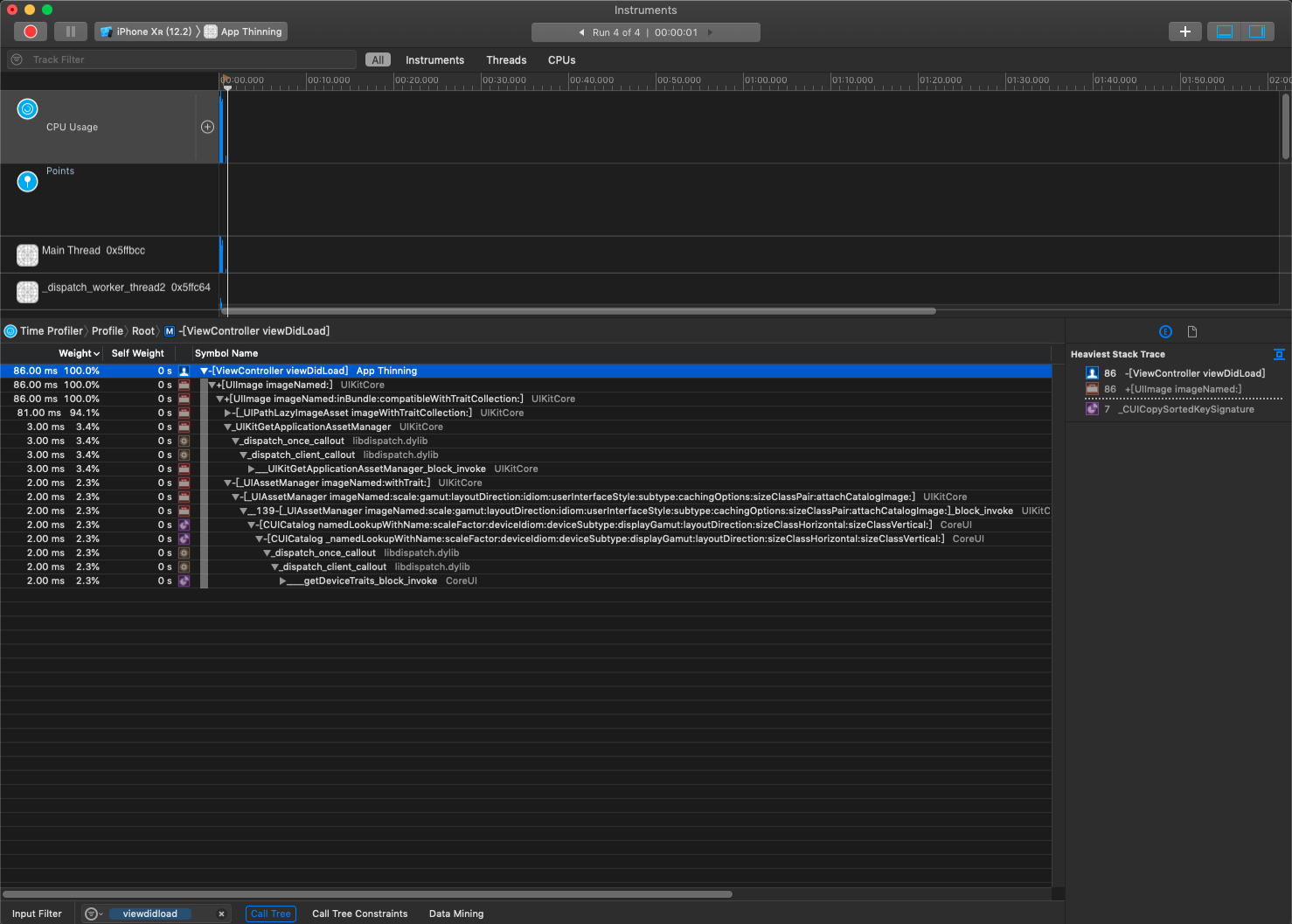Go to previous run arrow
Image resolution: width=1292 pixels, height=924 pixels.
point(581,32)
